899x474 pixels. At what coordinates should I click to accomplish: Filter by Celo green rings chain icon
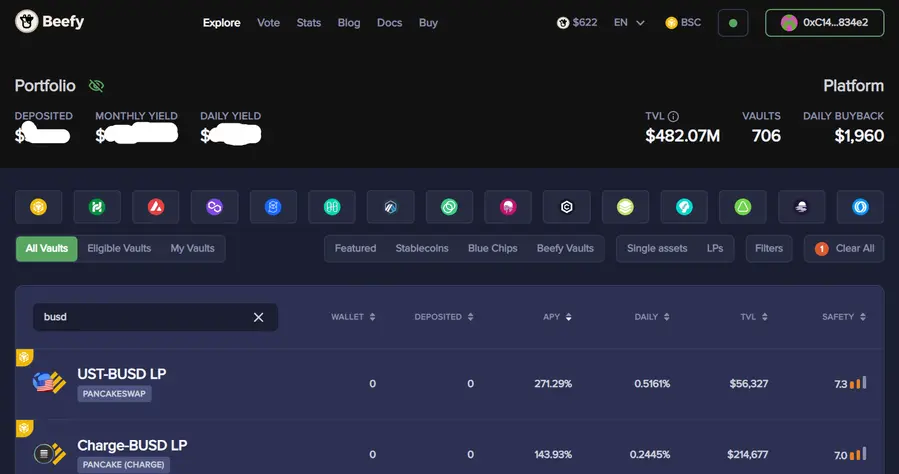click(449, 207)
